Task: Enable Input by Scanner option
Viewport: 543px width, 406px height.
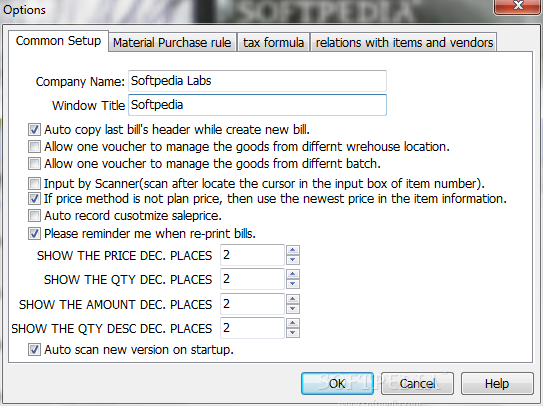Action: tap(34, 183)
